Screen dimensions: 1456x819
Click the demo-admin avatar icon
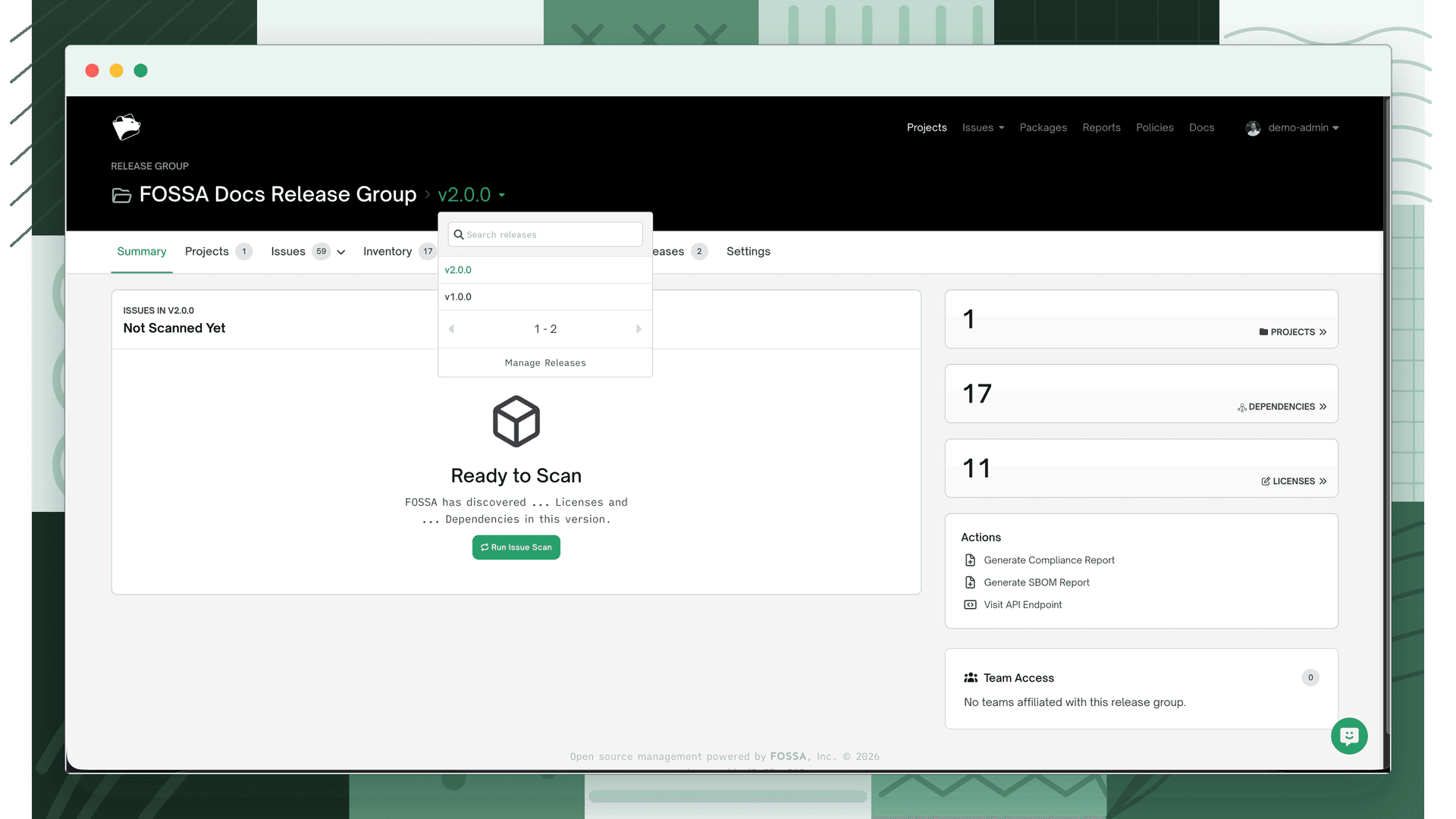tap(1253, 128)
